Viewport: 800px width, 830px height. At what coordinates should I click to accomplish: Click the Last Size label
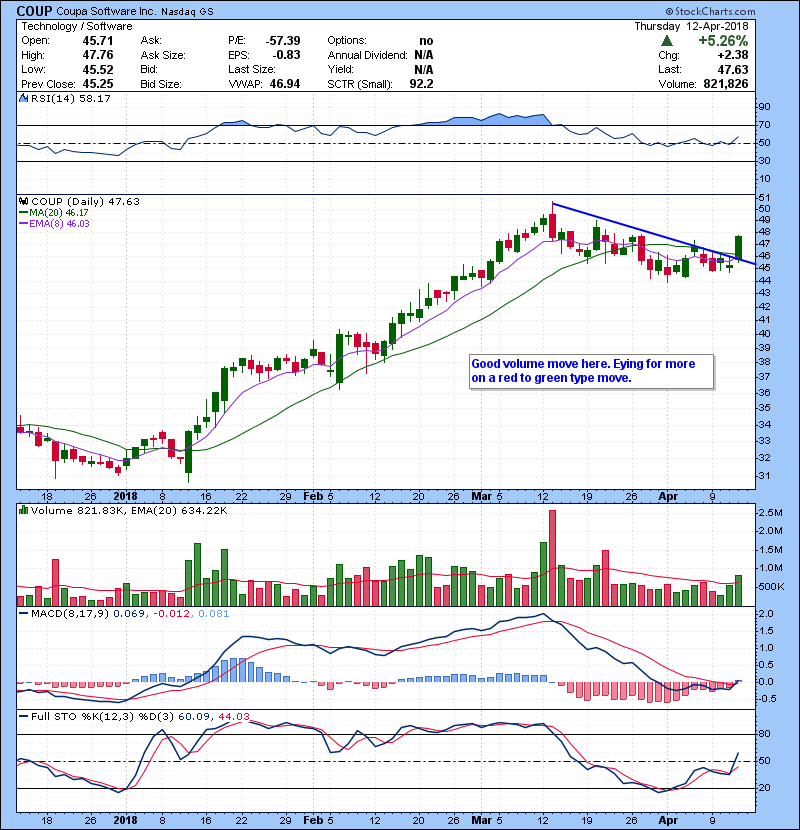pyautogui.click(x=252, y=69)
